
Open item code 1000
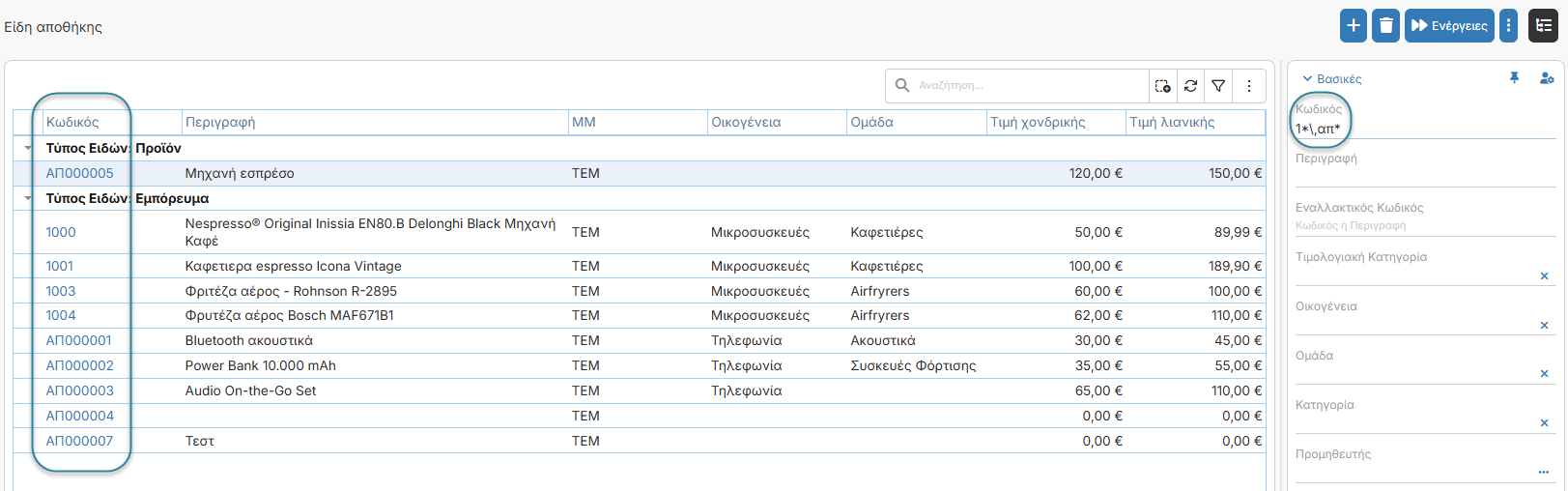coord(61,232)
